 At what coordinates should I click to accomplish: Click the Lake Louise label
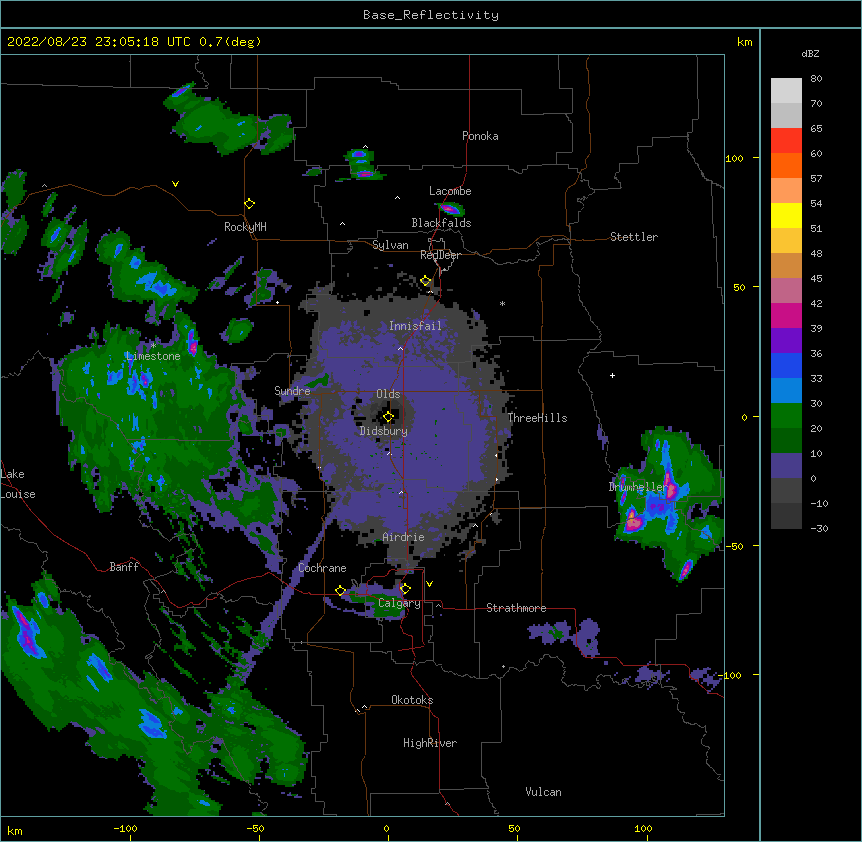[18, 484]
